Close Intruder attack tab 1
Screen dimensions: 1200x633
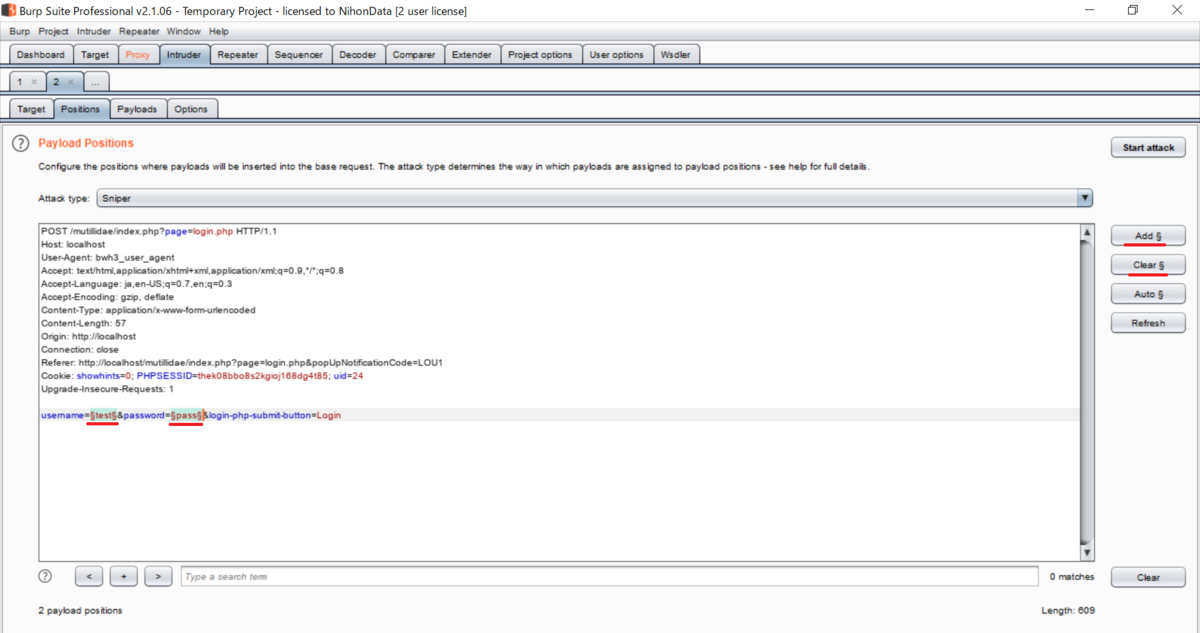tap(33, 82)
